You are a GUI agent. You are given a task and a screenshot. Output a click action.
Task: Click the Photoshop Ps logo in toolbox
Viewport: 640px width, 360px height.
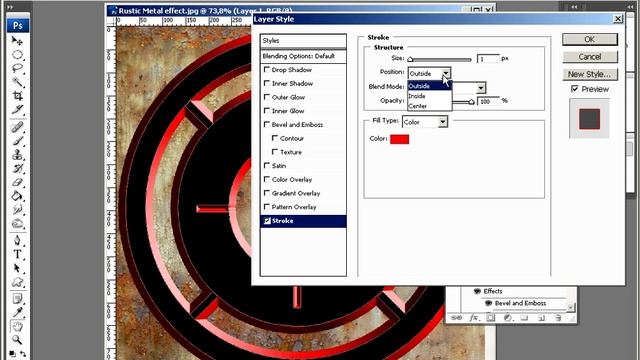click(x=18, y=25)
